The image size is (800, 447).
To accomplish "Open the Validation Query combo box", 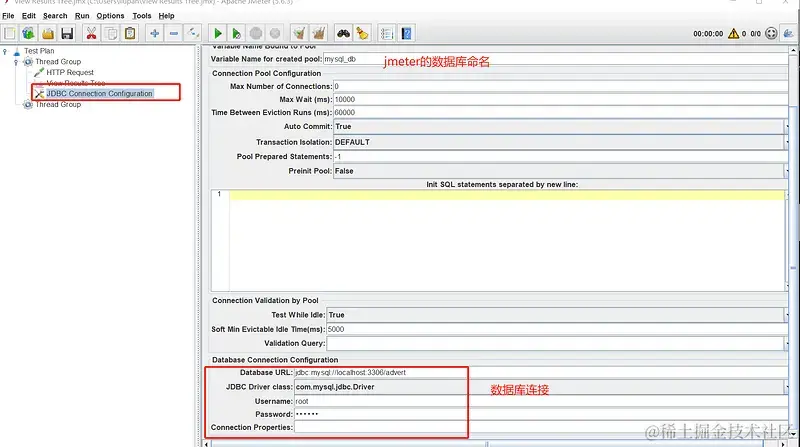I will (558, 343).
